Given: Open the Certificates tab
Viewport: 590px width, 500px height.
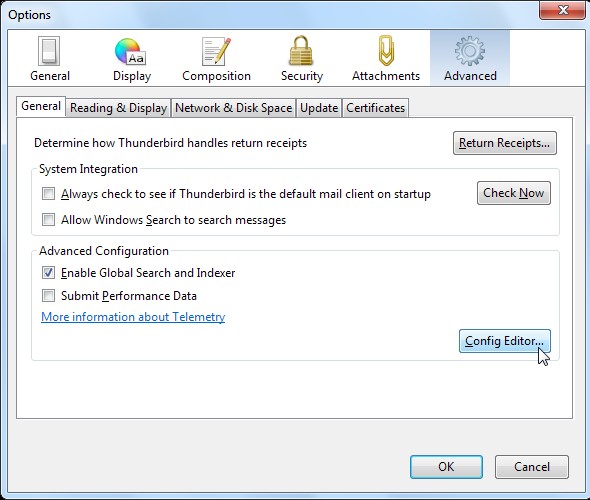Looking at the screenshot, I should tap(376, 108).
